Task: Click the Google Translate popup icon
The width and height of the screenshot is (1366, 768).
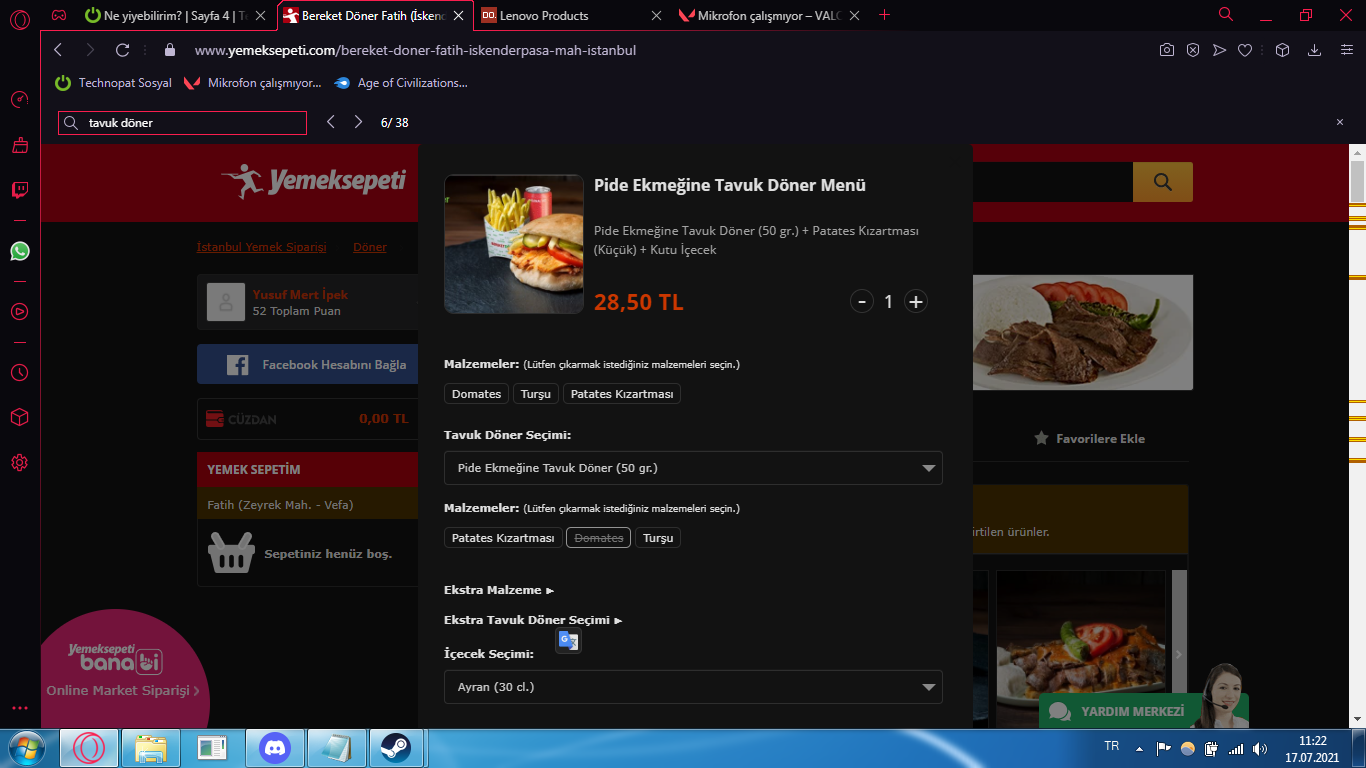Action: click(x=568, y=641)
